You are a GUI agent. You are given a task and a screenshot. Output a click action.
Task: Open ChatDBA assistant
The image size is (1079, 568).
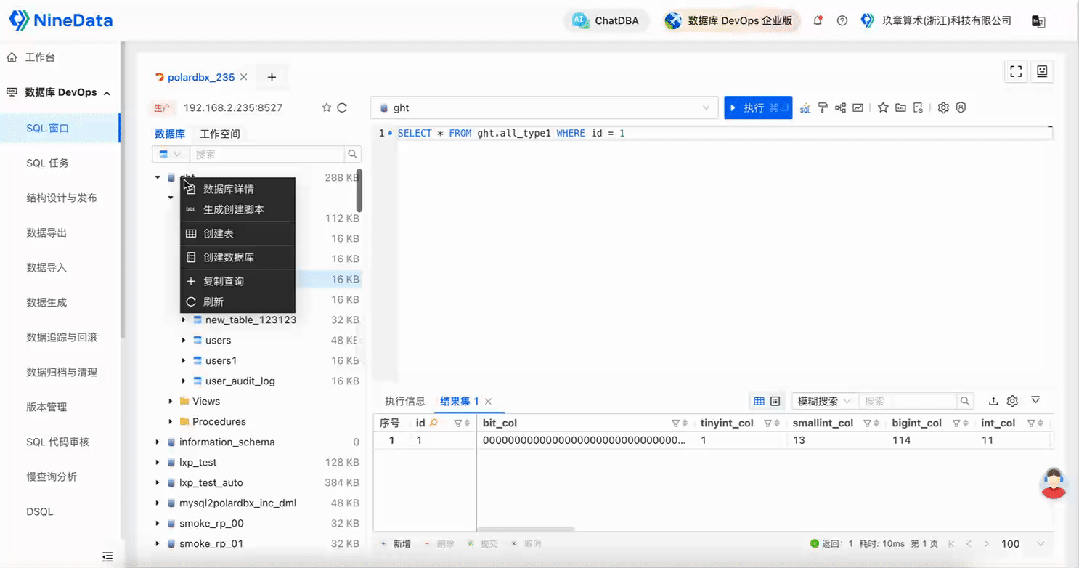coord(606,21)
